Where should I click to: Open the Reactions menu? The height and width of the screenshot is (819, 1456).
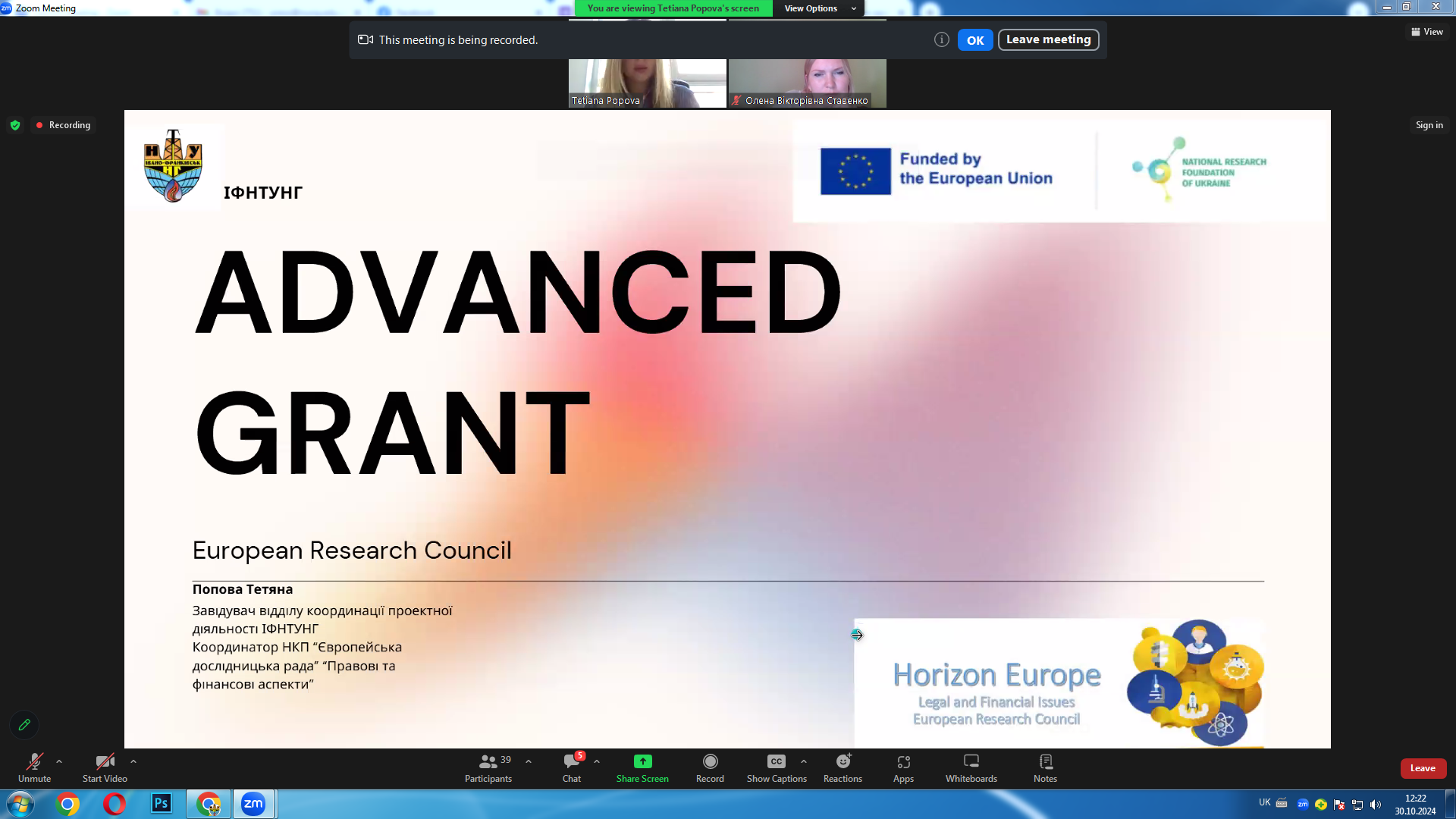click(843, 761)
